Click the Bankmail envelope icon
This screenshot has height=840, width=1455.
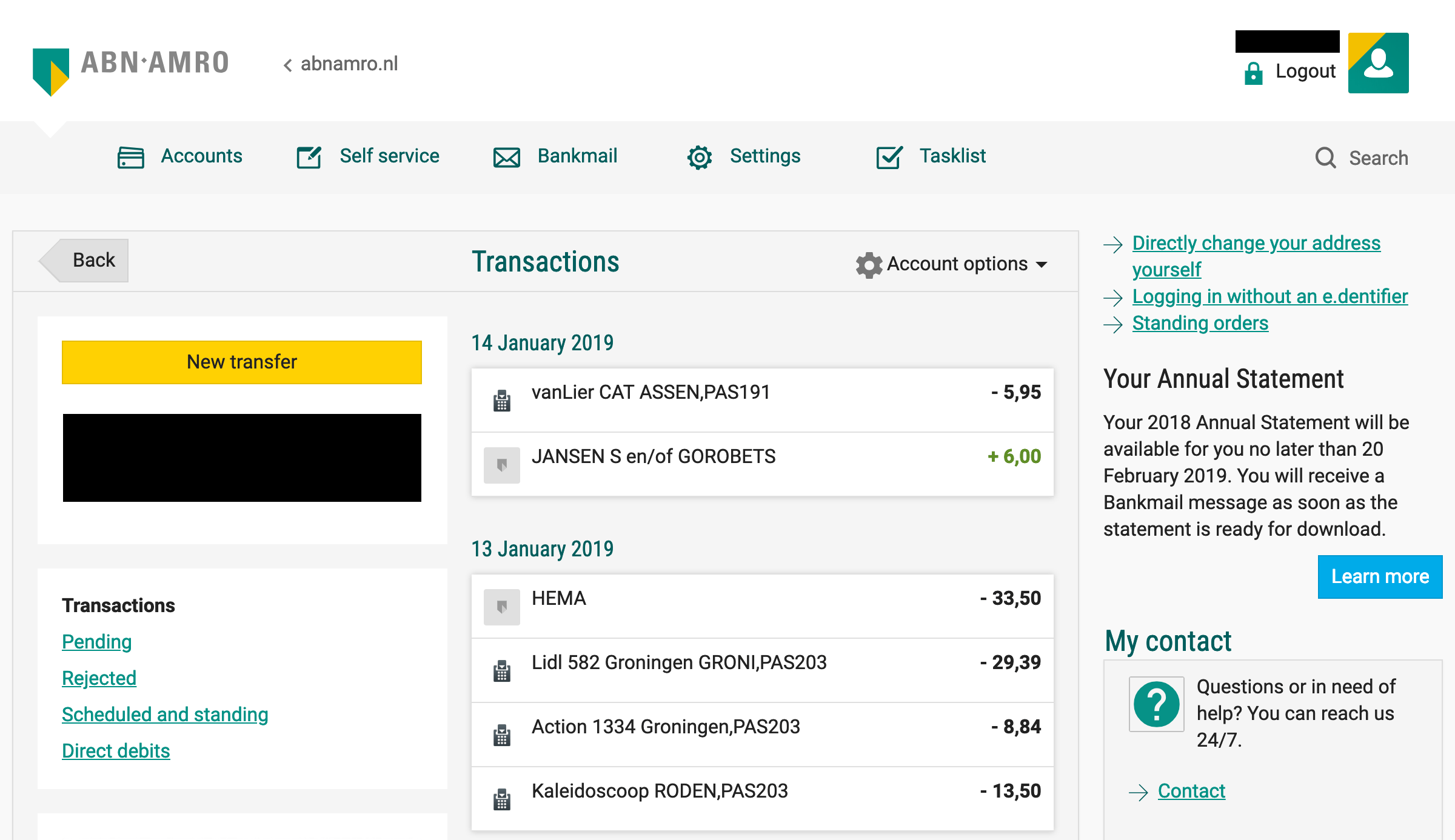pos(506,158)
